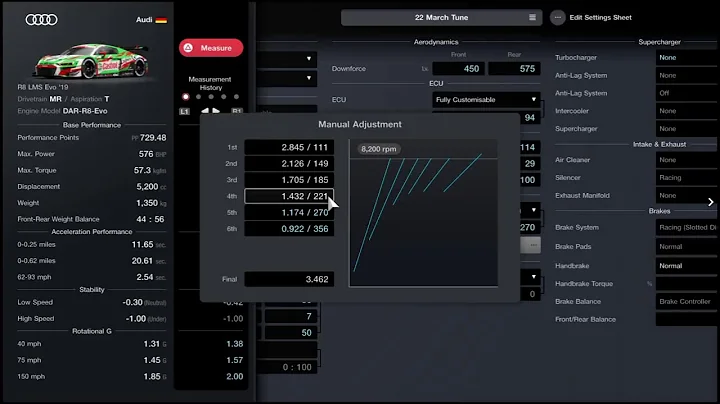Viewport: 720px width, 404px height.
Task: Click the Manual Adjustment dialog title
Action: pos(360,124)
